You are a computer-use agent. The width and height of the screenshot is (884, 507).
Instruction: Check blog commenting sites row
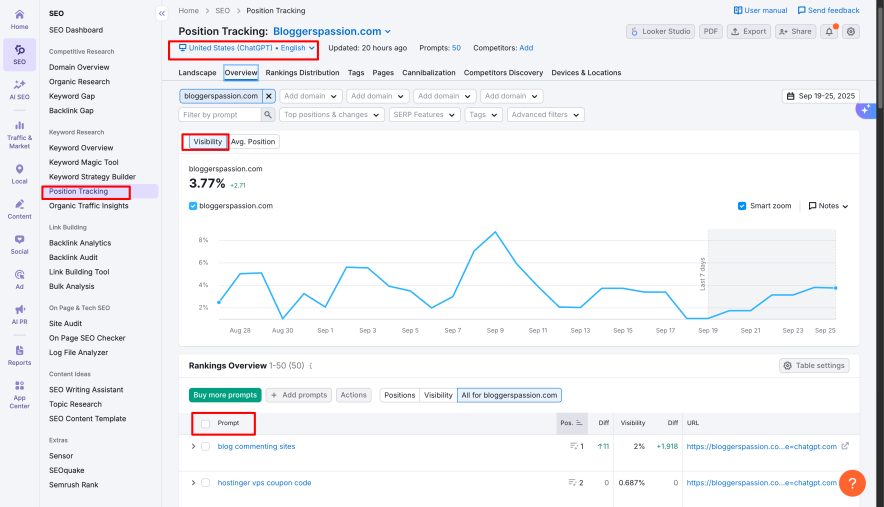205,447
